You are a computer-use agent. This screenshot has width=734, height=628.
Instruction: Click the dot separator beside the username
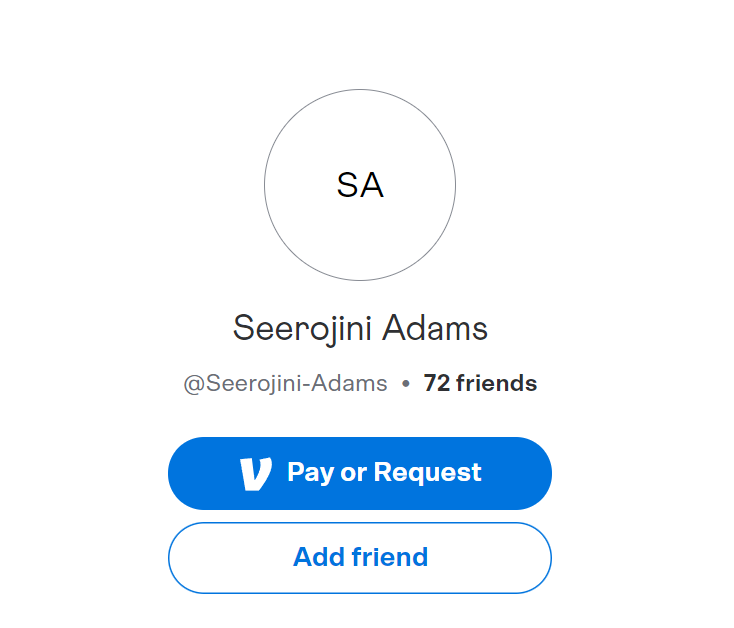(405, 384)
